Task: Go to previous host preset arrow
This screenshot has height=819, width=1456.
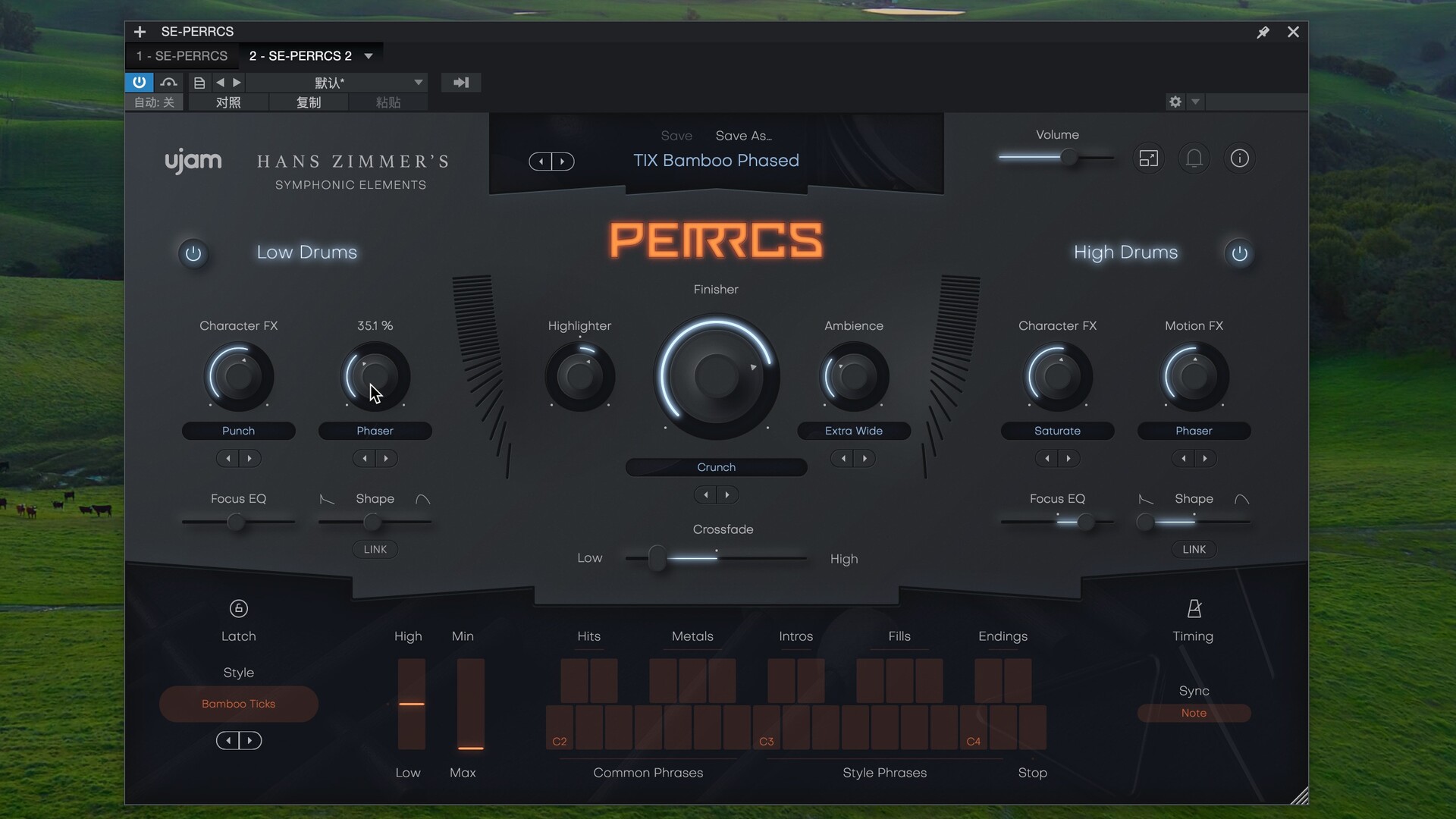Action: [x=220, y=82]
